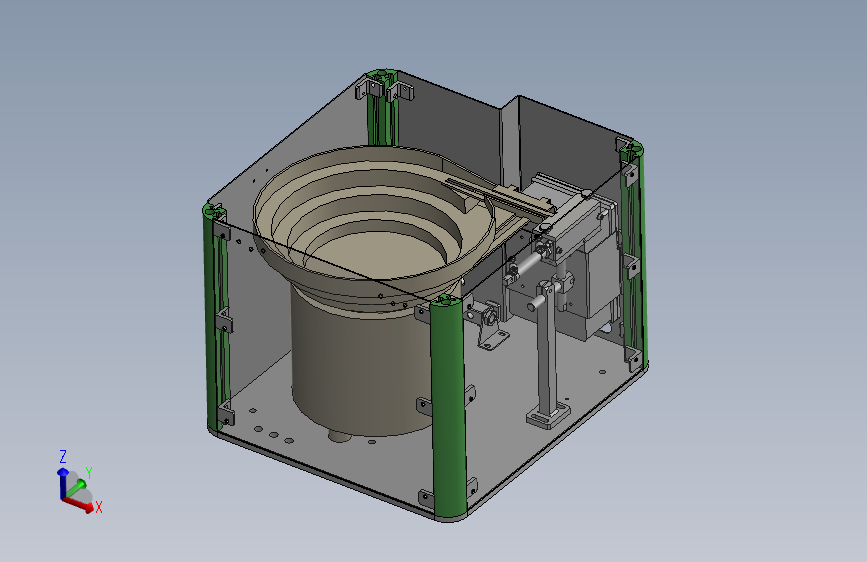Viewport: 867px width, 562px height.
Task: Click the red X axis of the triad
Action: pos(78,504)
